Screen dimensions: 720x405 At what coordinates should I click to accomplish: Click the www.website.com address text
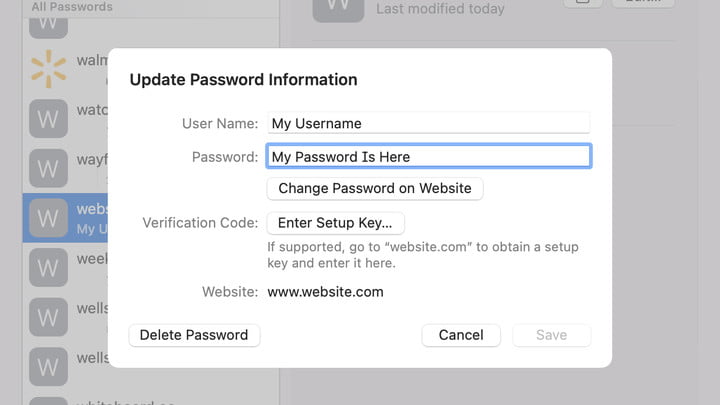(325, 292)
